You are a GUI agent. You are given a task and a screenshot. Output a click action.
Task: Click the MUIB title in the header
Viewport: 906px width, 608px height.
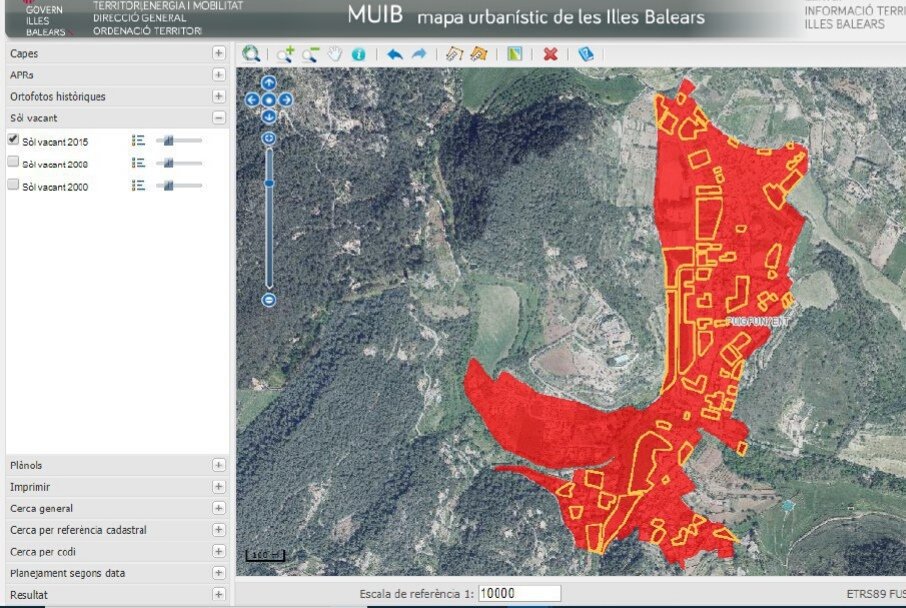(375, 15)
